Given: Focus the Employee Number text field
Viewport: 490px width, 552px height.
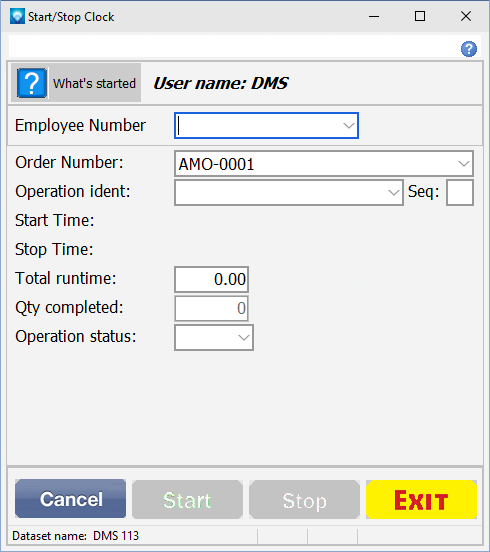Looking at the screenshot, I should click(x=259, y=125).
